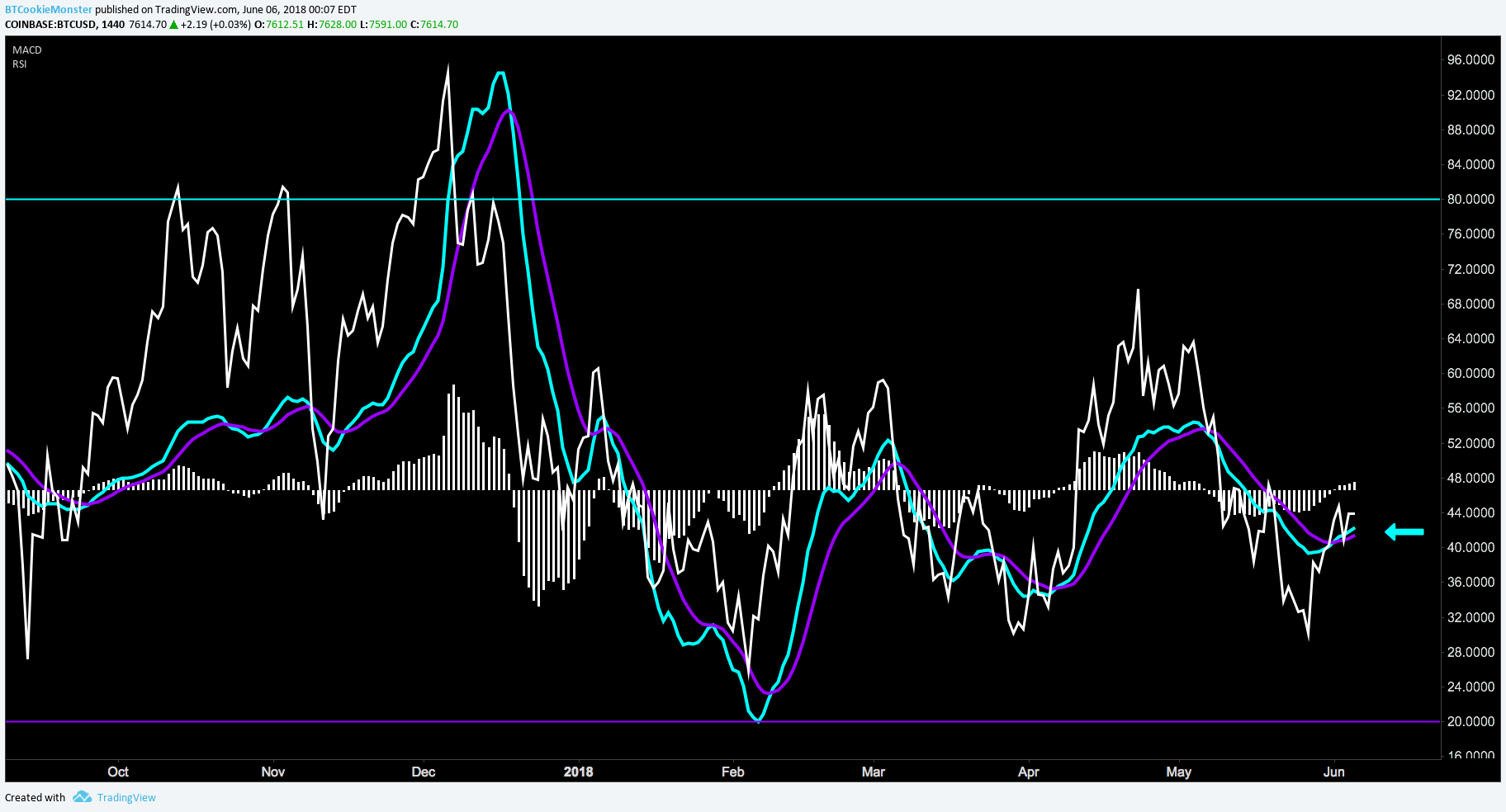Click the low price value L:7591.00
Image resolution: width=1506 pixels, height=812 pixels.
[x=383, y=25]
